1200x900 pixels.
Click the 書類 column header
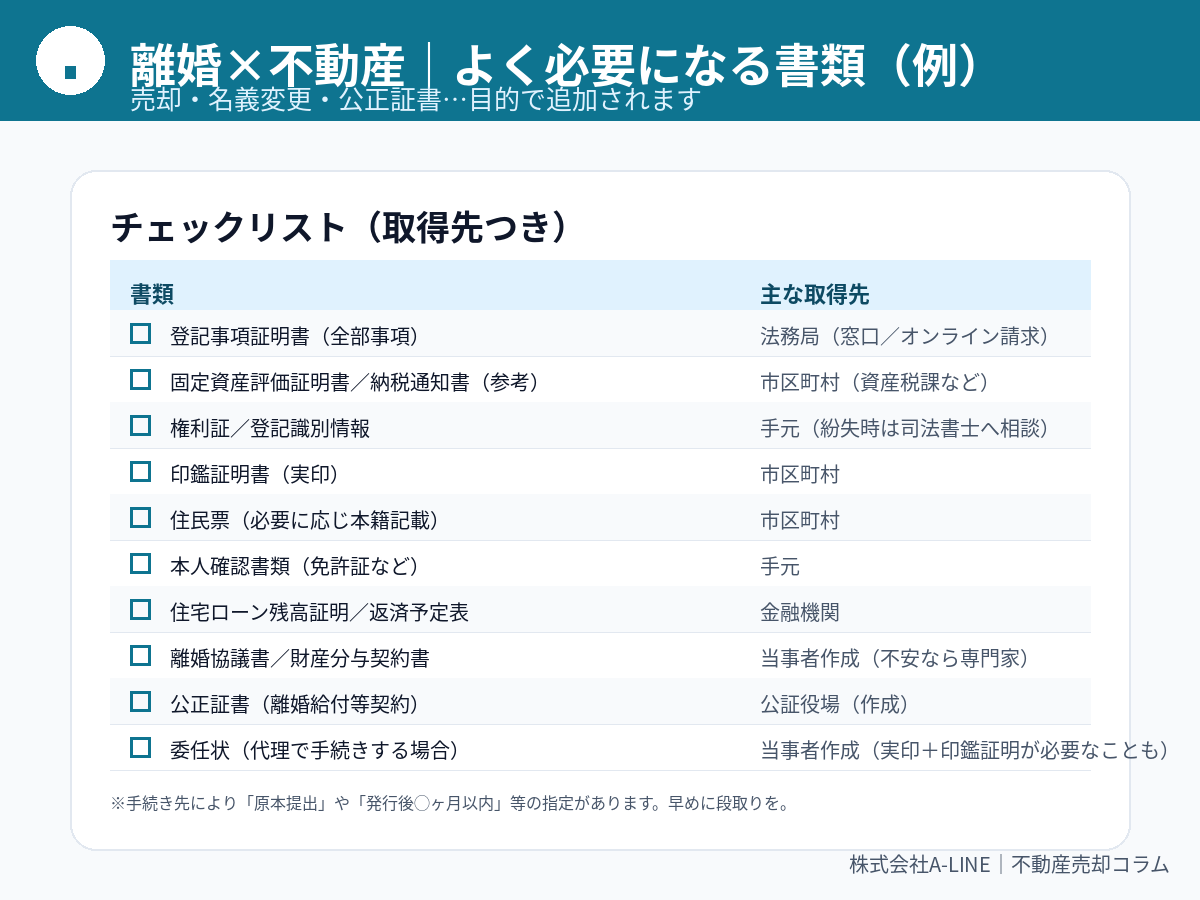152,294
